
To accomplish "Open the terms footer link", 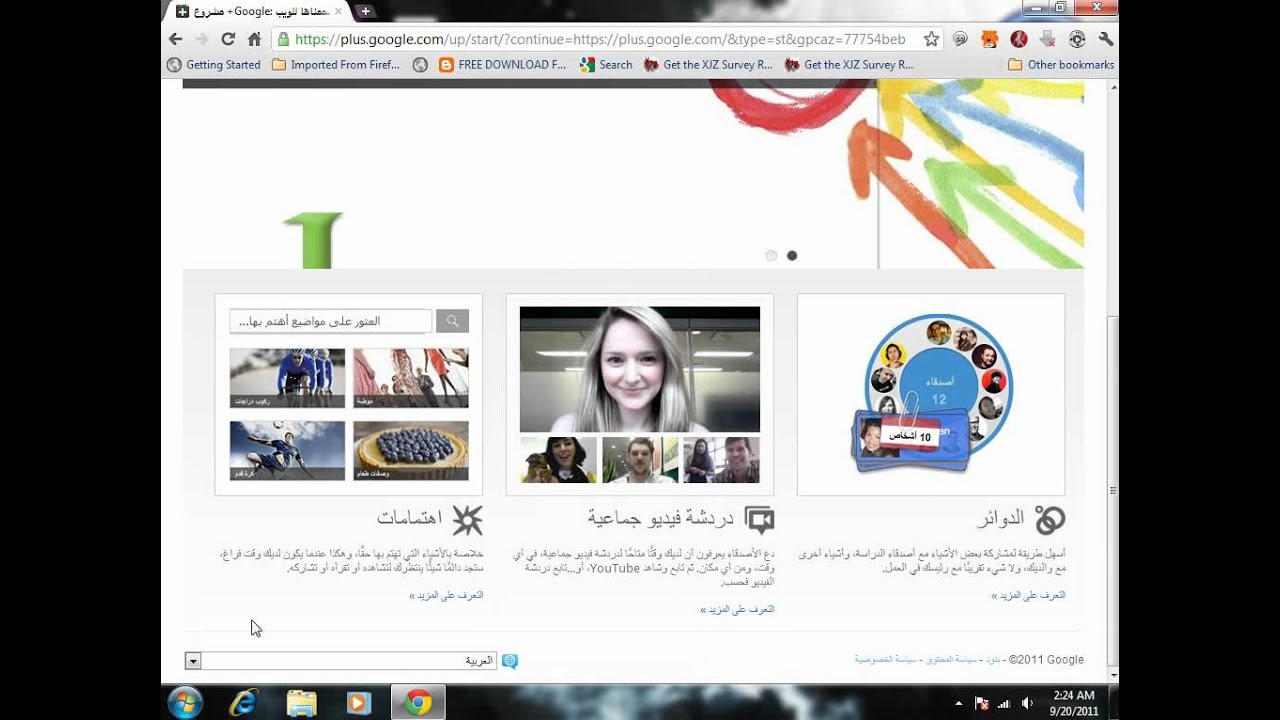I will pyautogui.click(x=993, y=660).
